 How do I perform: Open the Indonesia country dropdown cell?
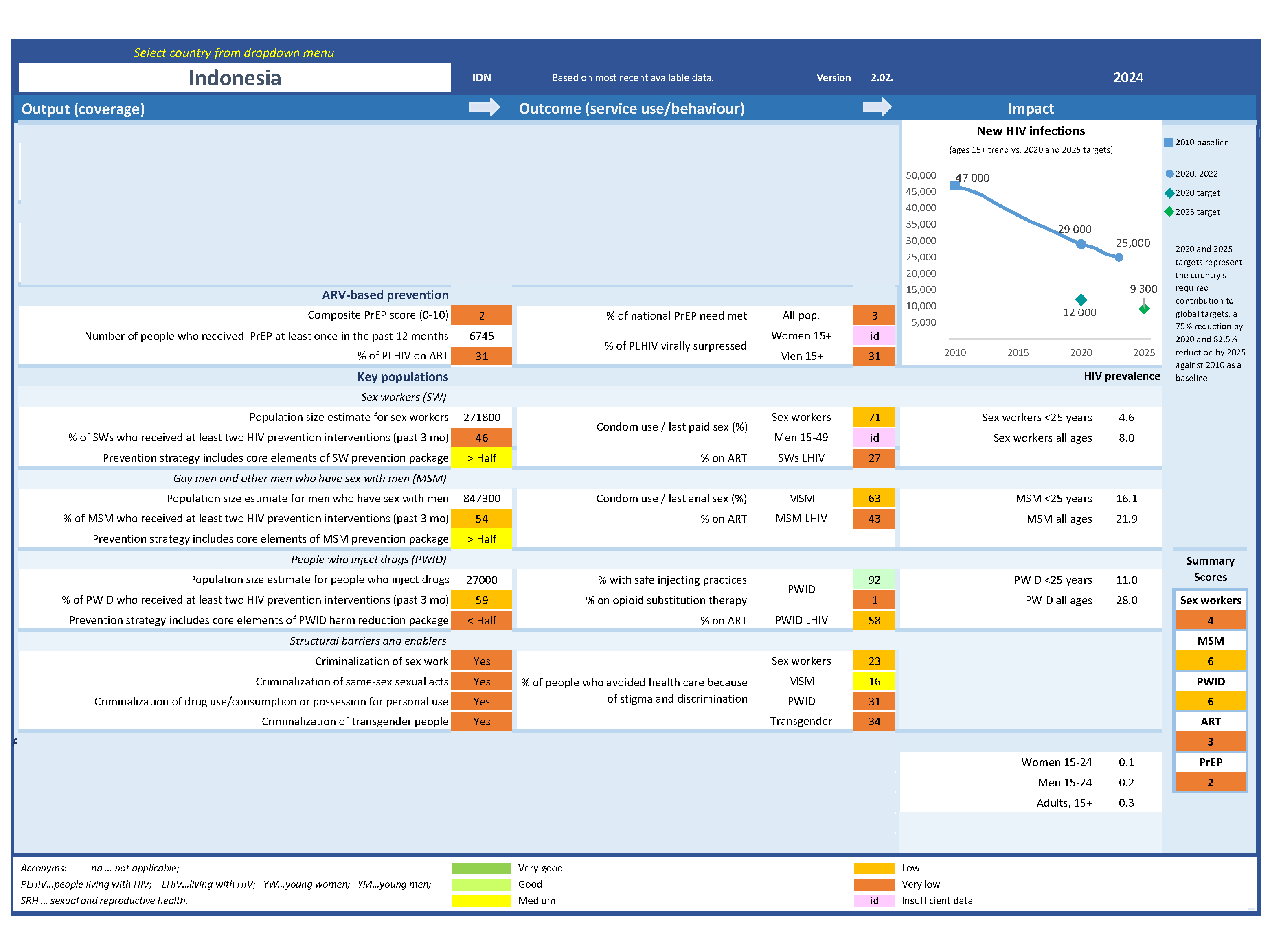(x=234, y=77)
